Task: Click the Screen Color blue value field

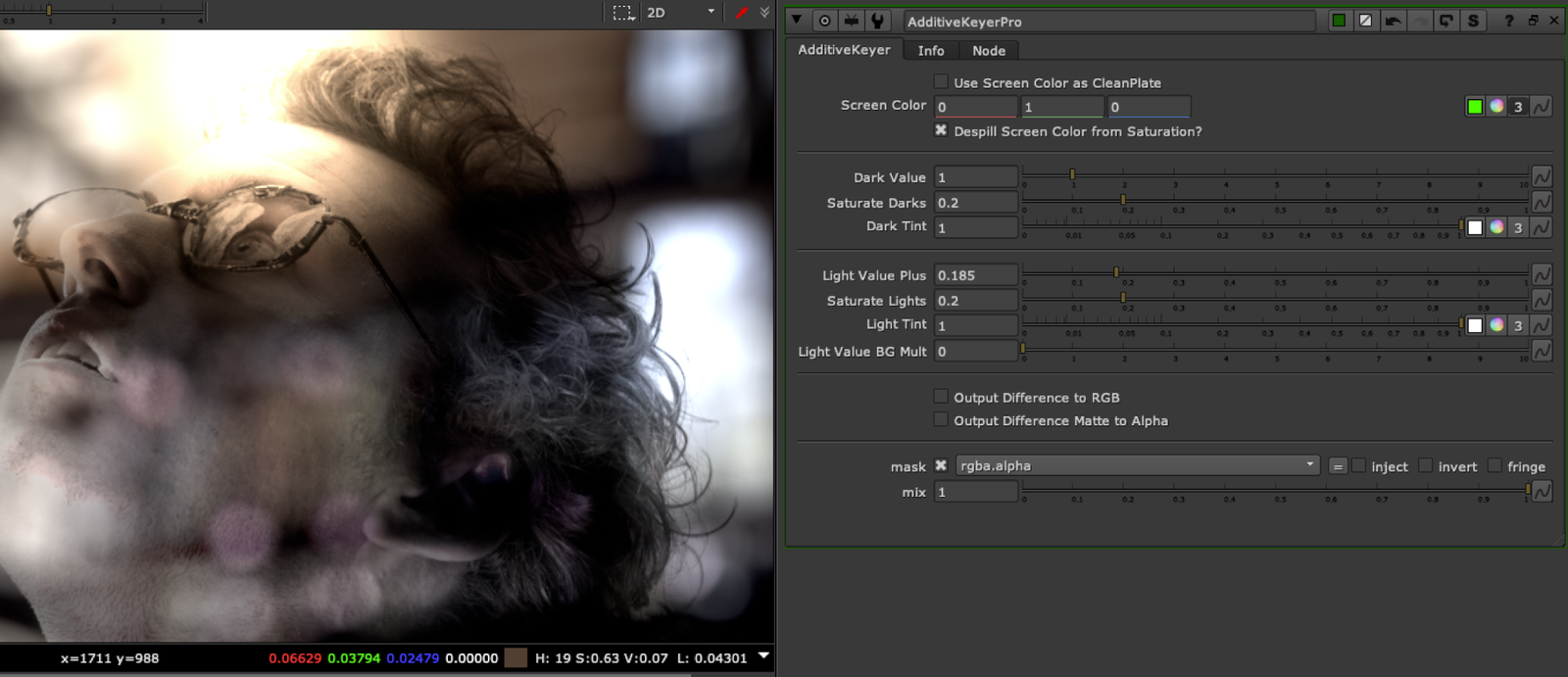Action: click(x=1149, y=107)
